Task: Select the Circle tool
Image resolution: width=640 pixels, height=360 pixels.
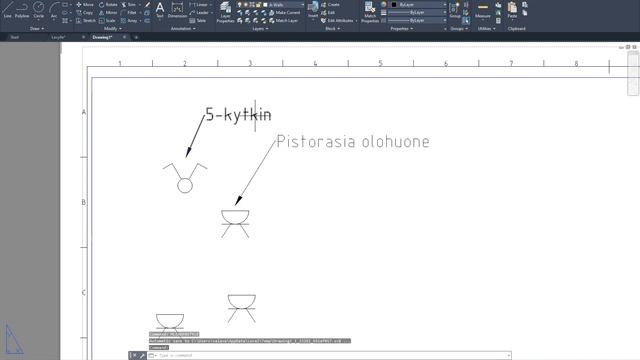Action: pos(38,10)
